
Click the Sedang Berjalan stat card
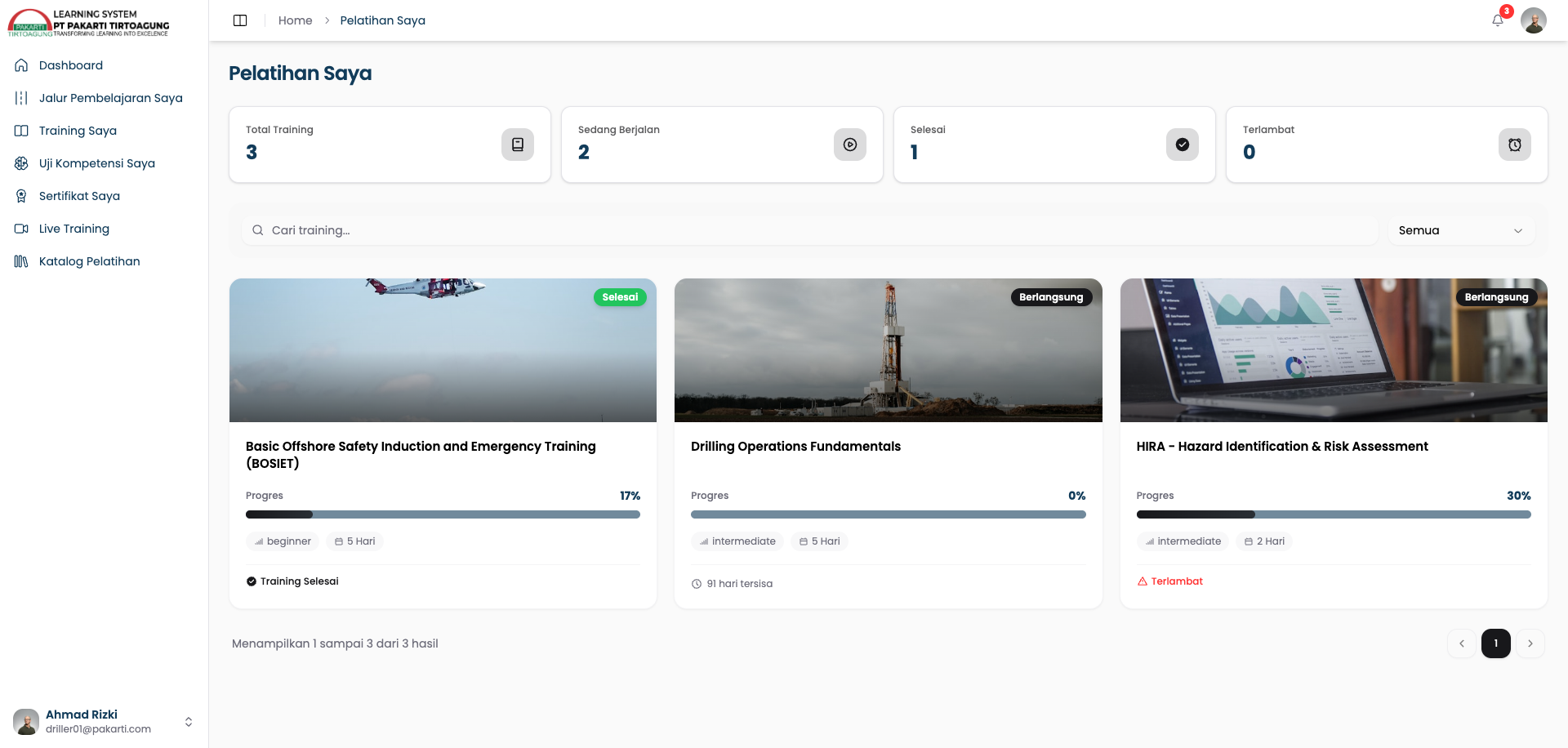click(722, 145)
